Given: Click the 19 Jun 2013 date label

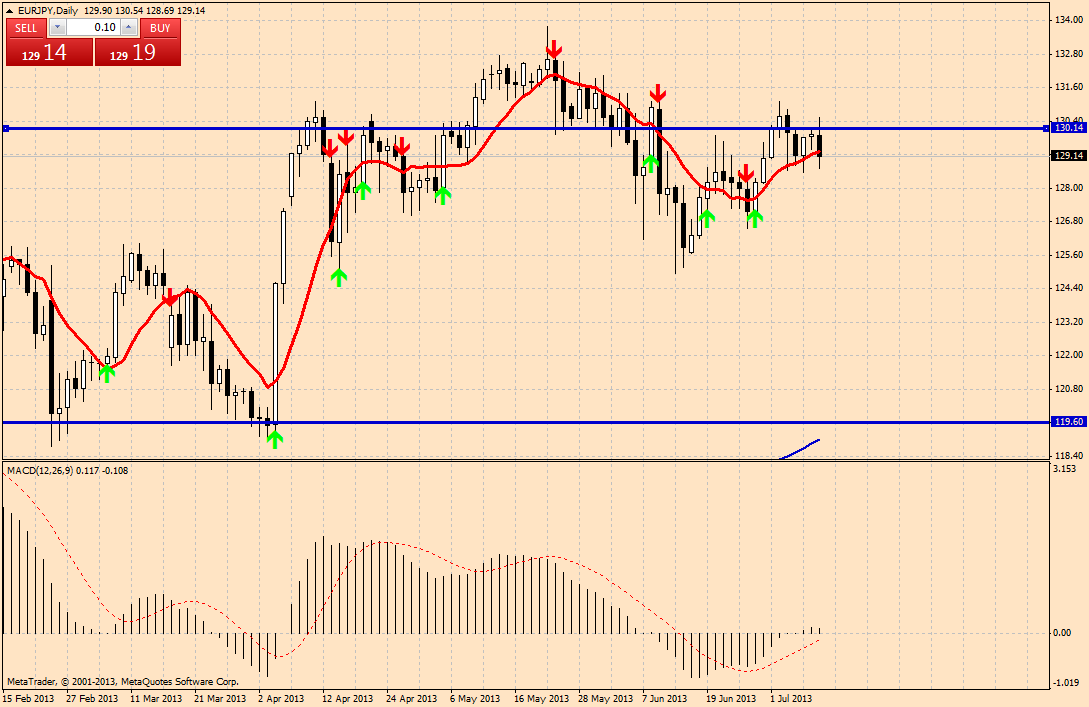Looking at the screenshot, I should point(731,699).
